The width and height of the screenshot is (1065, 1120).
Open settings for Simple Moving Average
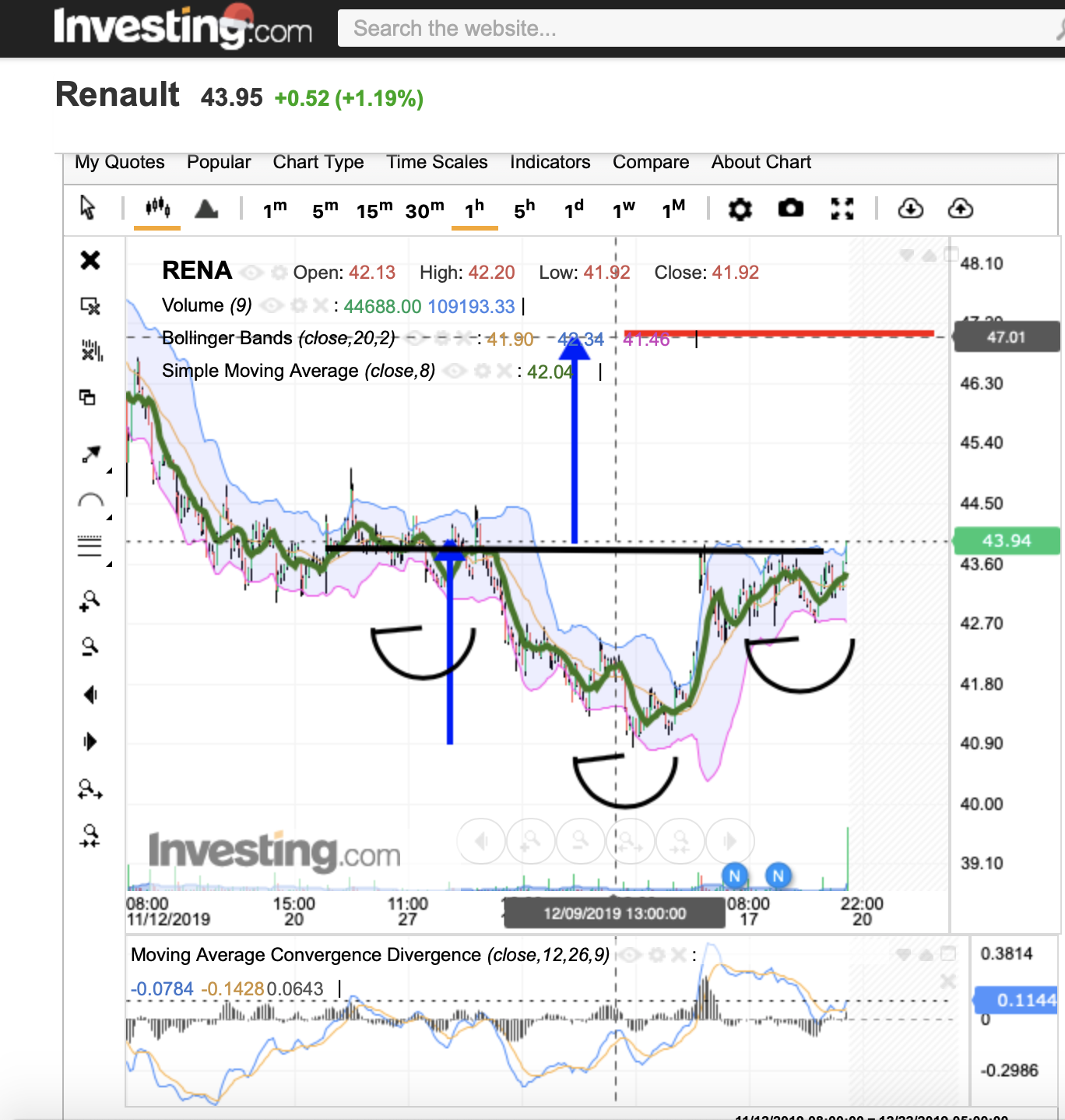click(483, 371)
